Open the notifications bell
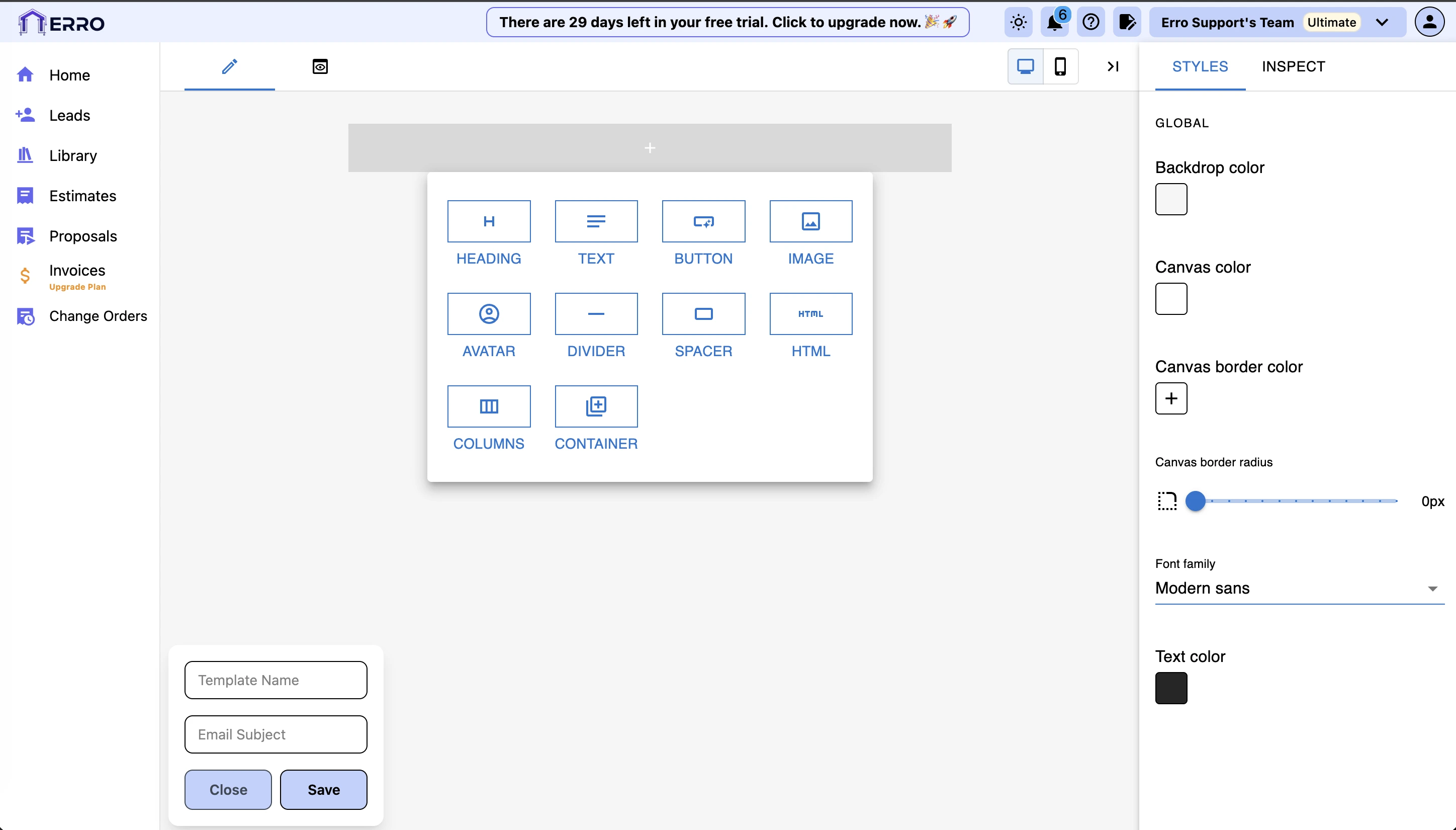This screenshot has height=830, width=1456. (x=1054, y=23)
